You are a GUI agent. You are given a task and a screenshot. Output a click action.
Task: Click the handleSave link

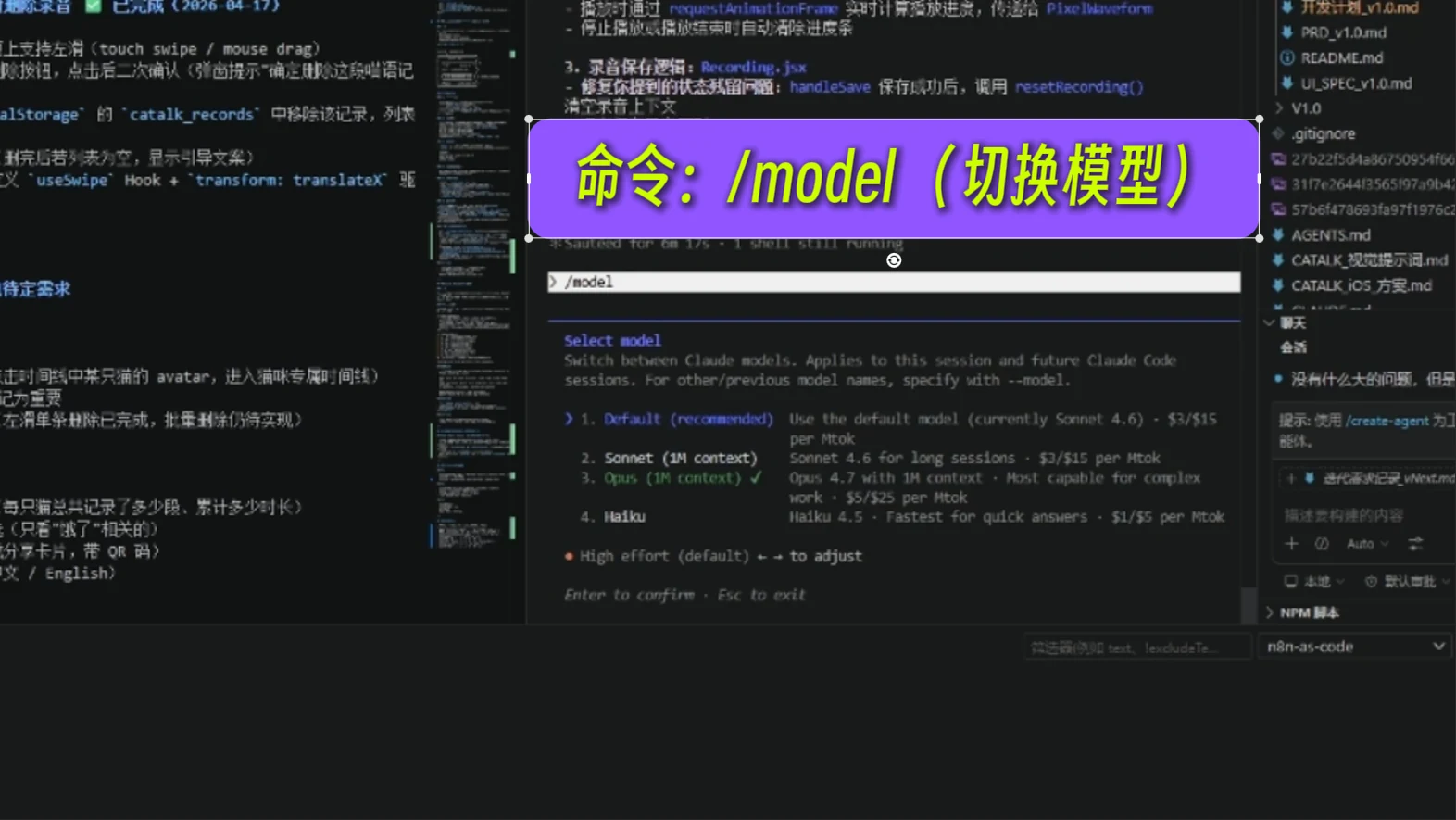pos(830,87)
